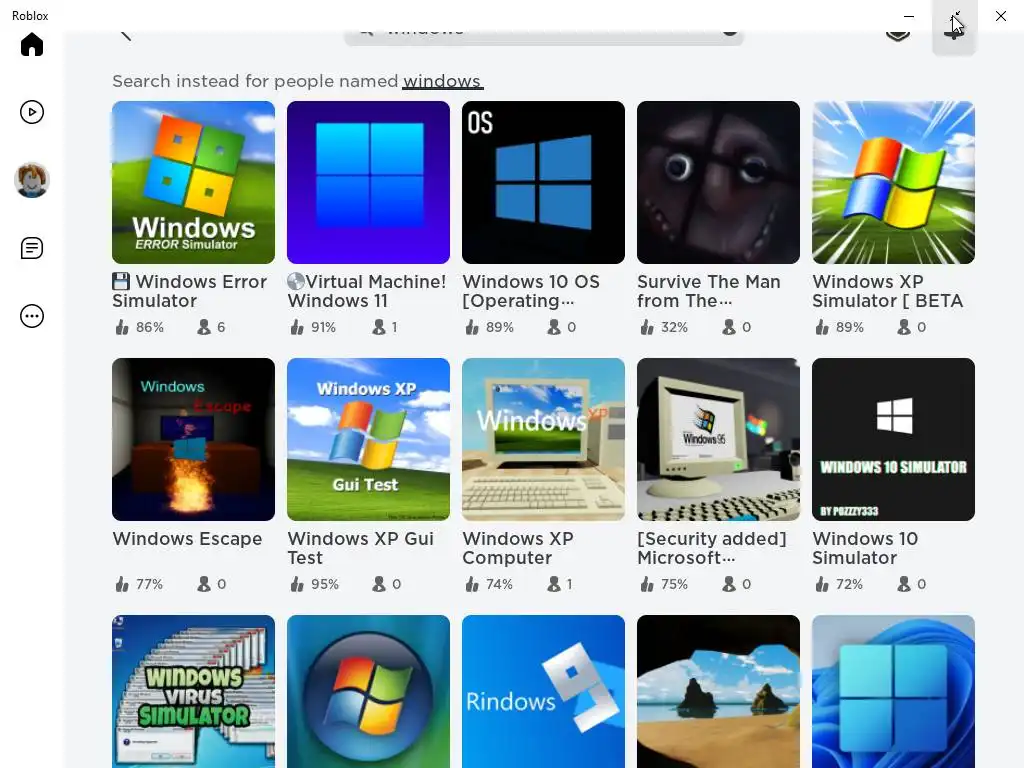Click player icon under Virtual Machine game

point(379,327)
